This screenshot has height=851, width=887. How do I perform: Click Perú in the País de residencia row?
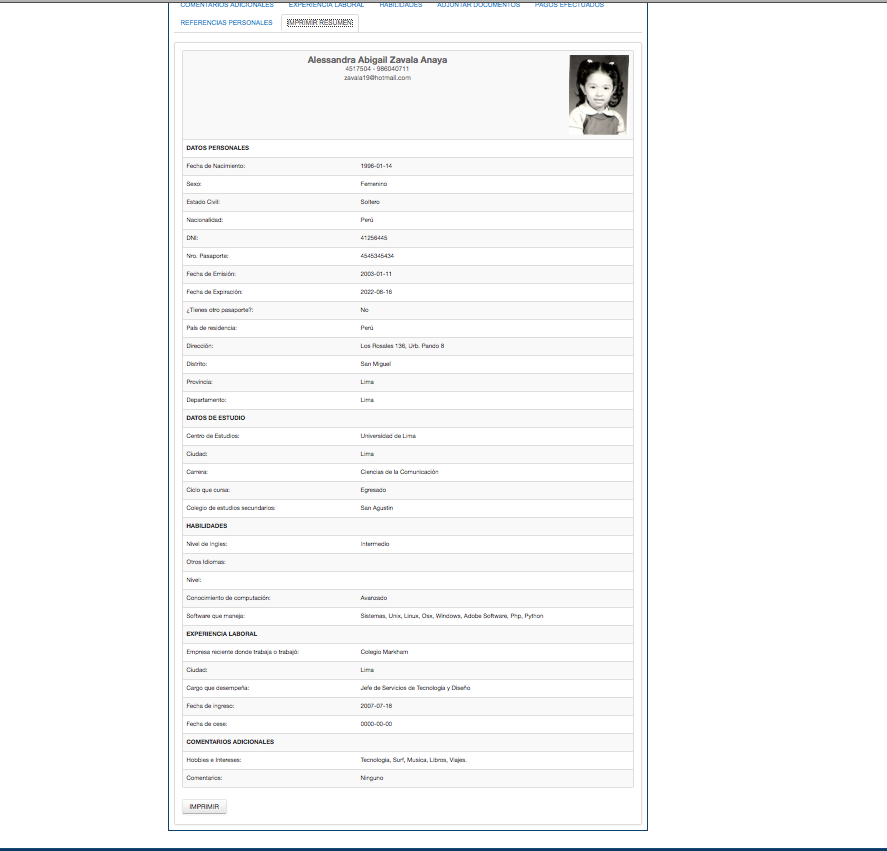pyautogui.click(x=367, y=328)
